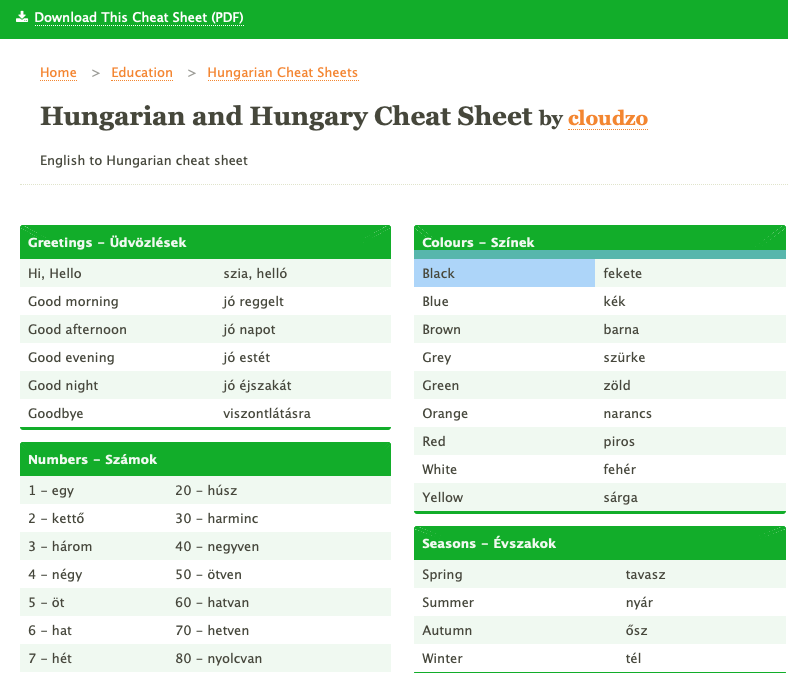
Task: Select the Good morning row label
Action: pyautogui.click(x=73, y=301)
